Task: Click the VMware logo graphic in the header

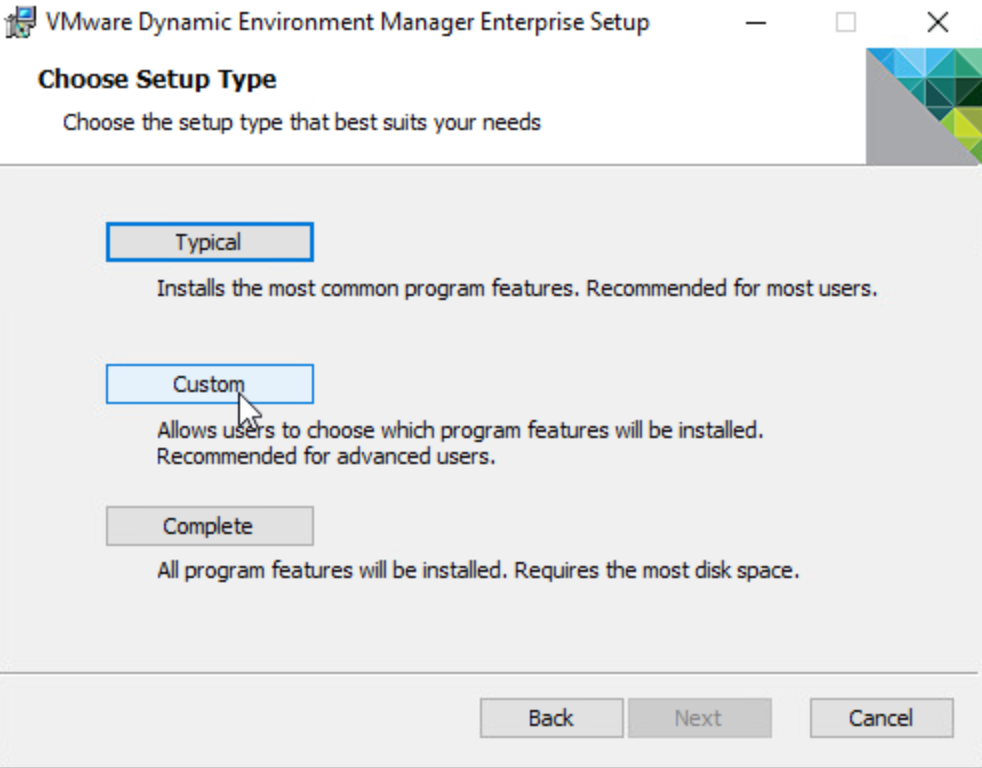Action: [923, 105]
